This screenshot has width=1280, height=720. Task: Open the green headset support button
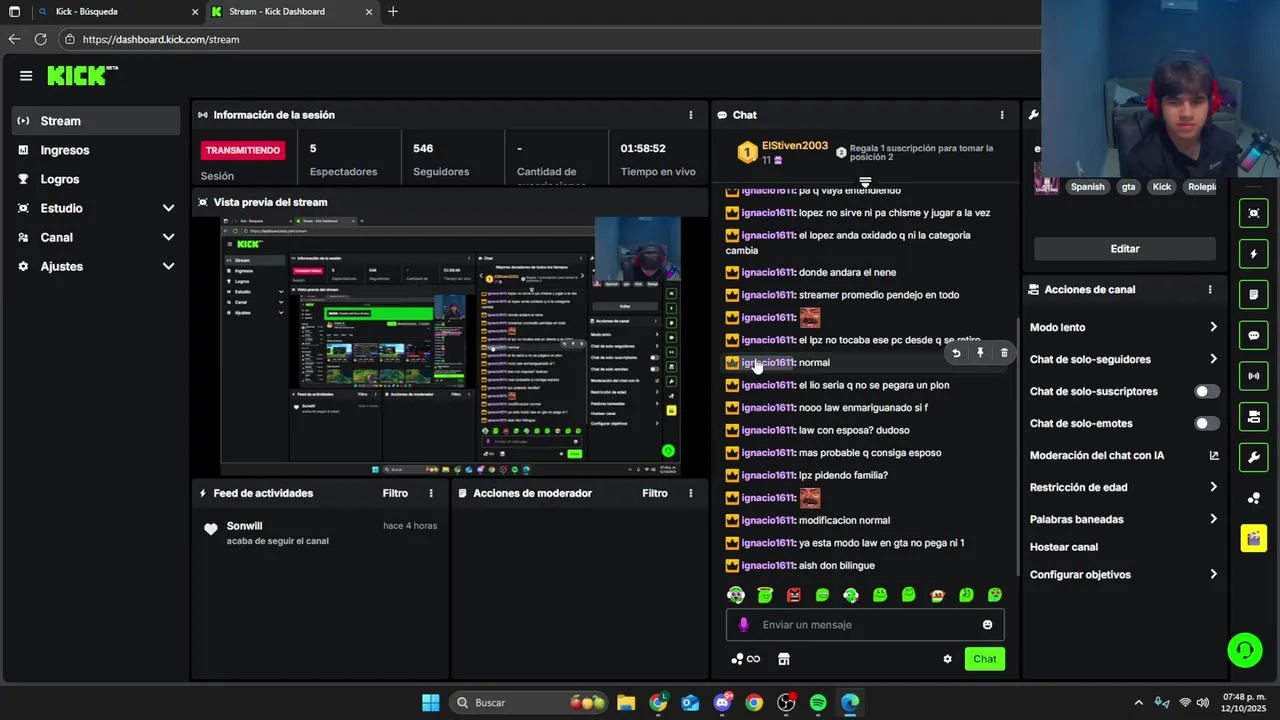1245,650
